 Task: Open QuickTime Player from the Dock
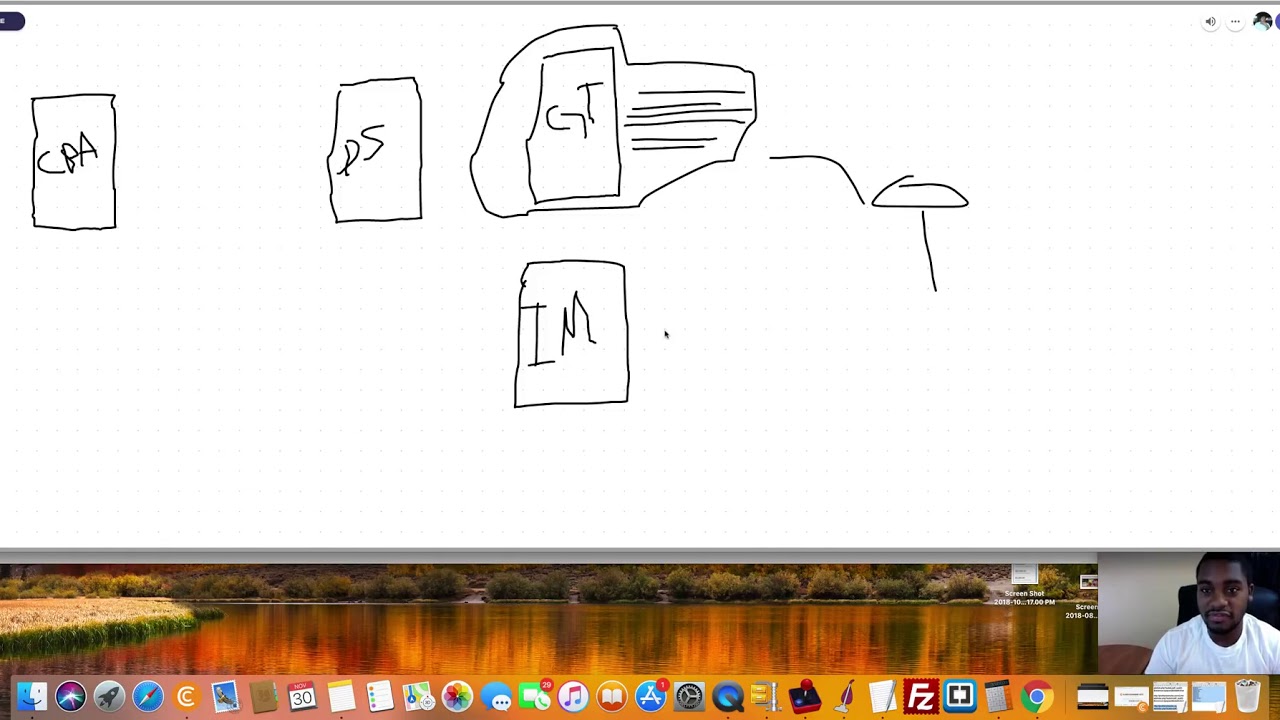click(x=728, y=696)
